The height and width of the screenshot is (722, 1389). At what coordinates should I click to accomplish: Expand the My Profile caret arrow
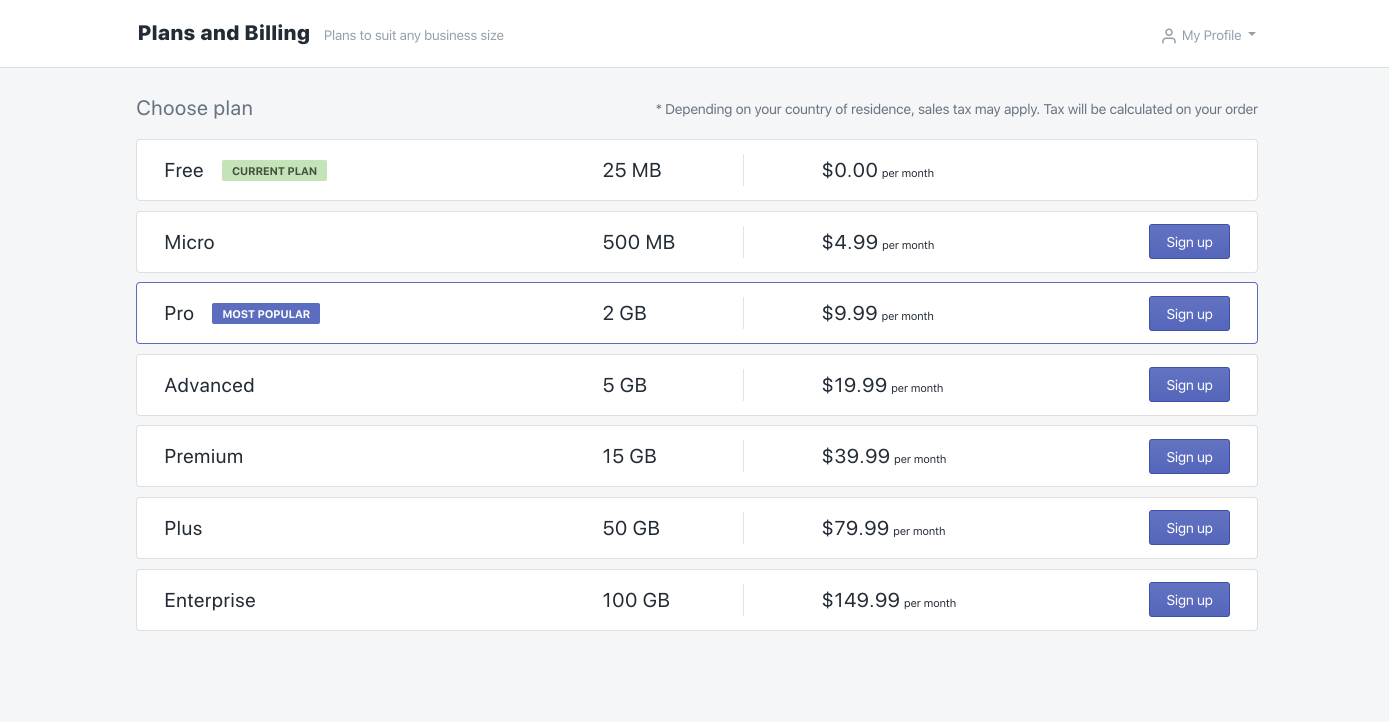(1252, 35)
